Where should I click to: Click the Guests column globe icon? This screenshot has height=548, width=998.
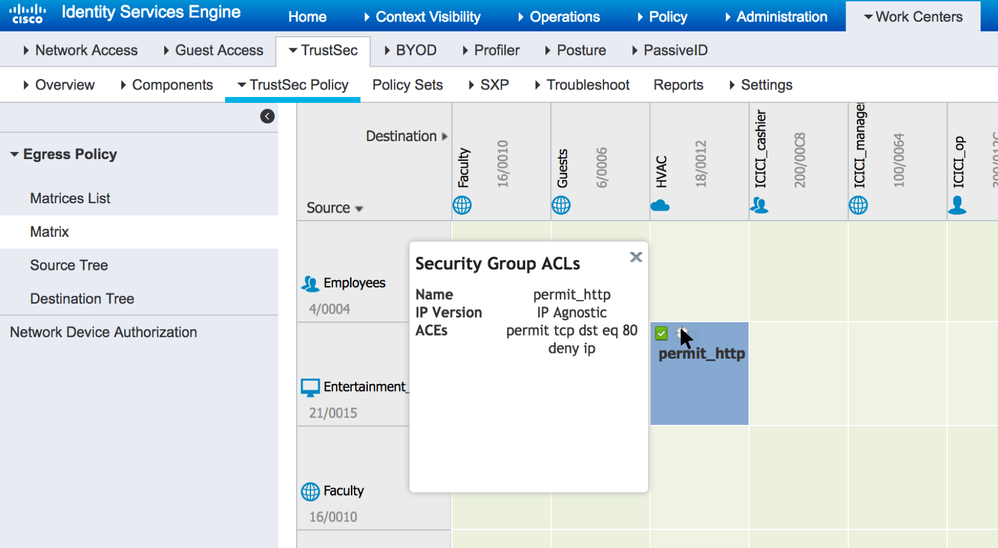tap(561, 206)
